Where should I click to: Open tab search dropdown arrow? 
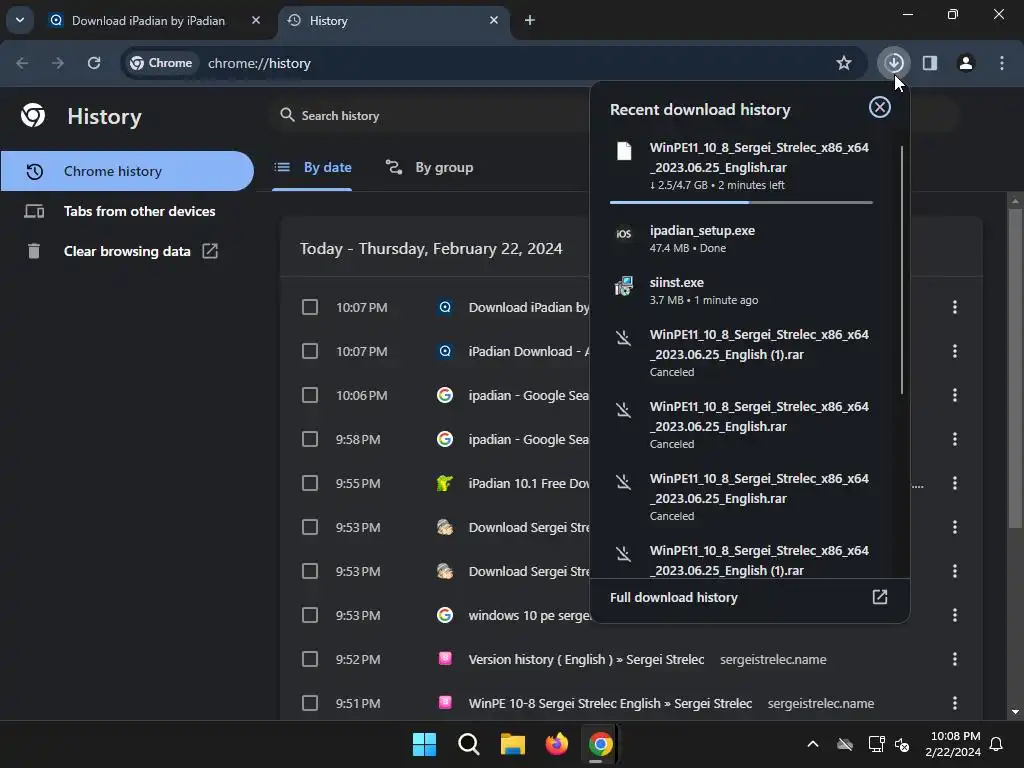click(x=20, y=20)
